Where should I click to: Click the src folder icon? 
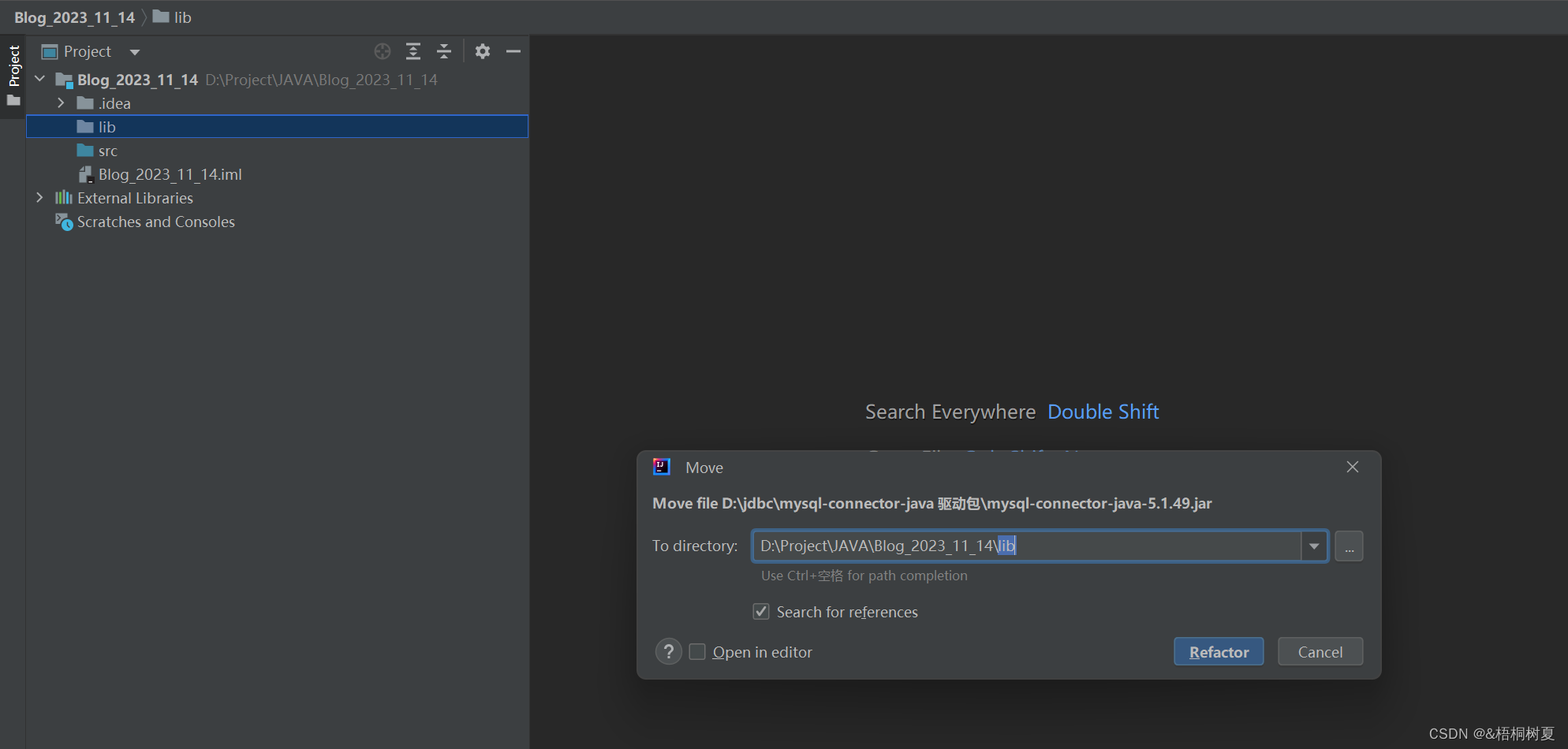(x=85, y=151)
